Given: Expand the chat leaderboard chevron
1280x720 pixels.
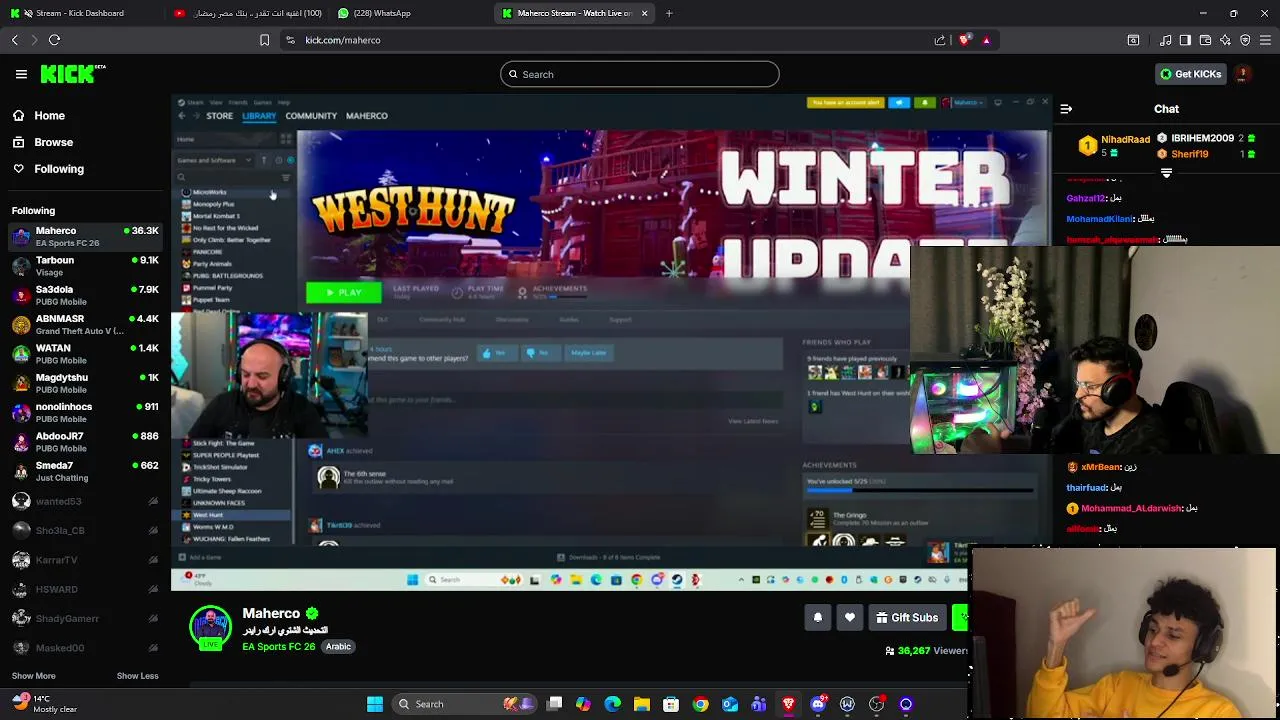Looking at the screenshot, I should tap(1166, 173).
